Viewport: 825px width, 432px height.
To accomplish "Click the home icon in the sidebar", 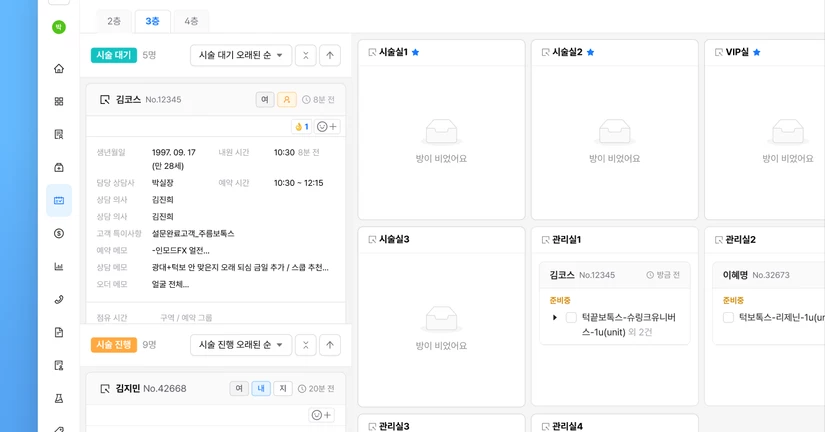I will pos(59,69).
